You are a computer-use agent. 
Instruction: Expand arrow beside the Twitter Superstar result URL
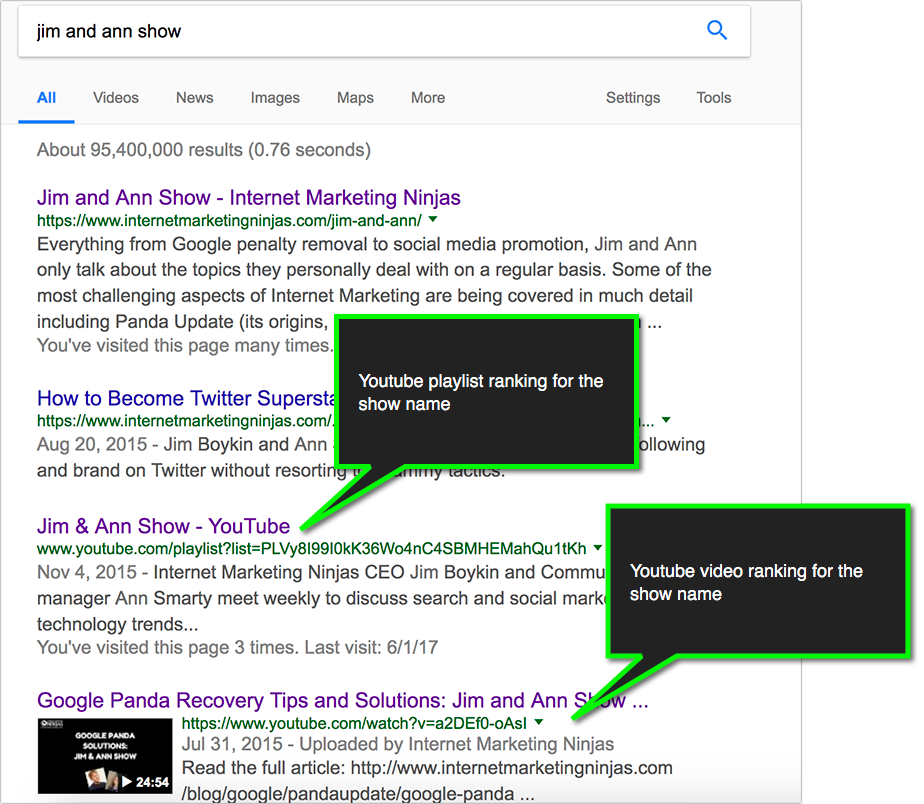point(666,421)
